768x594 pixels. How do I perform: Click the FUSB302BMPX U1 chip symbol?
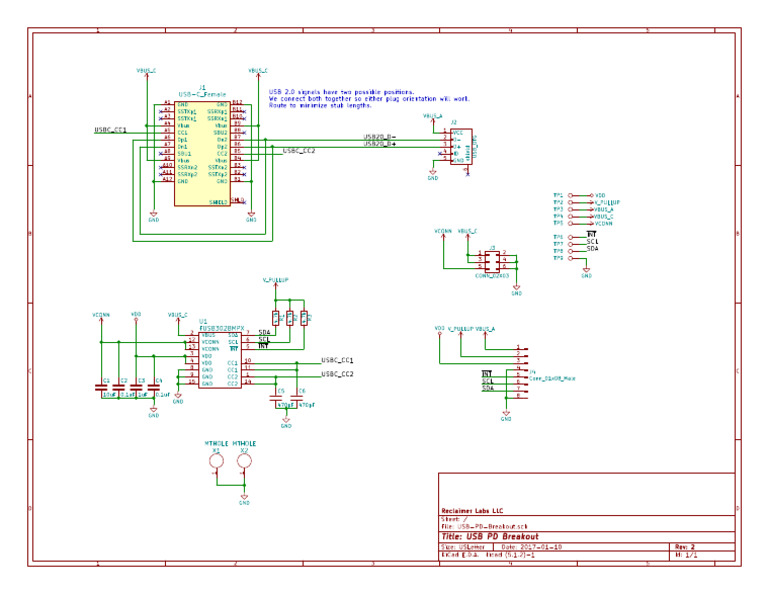click(220, 360)
